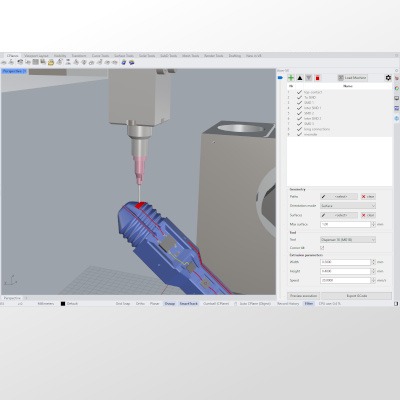Screen dimensions: 400x400
Task: Toggle the checkmark for 'SMD 1' row
Action: click(x=299, y=103)
